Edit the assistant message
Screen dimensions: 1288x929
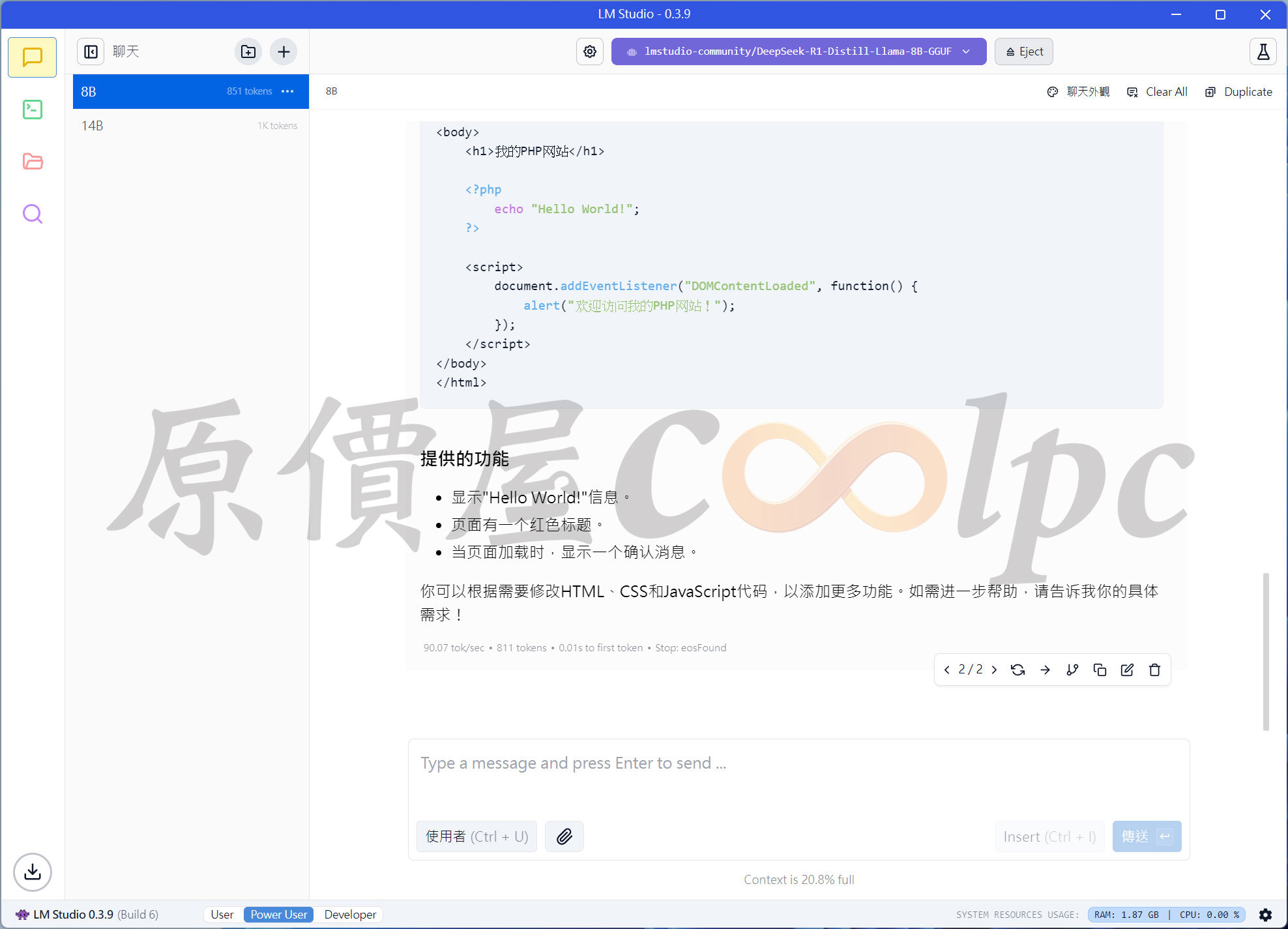click(x=1127, y=670)
